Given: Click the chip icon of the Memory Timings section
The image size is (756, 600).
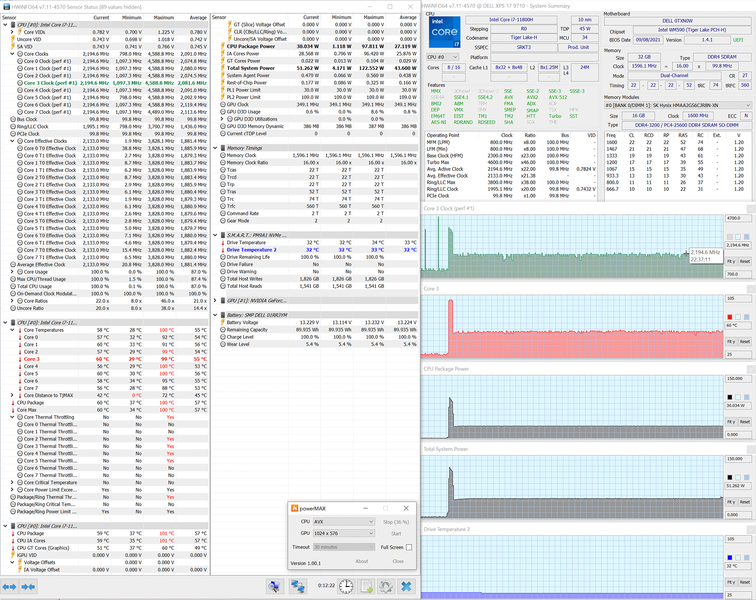Looking at the screenshot, I should pos(223,148).
